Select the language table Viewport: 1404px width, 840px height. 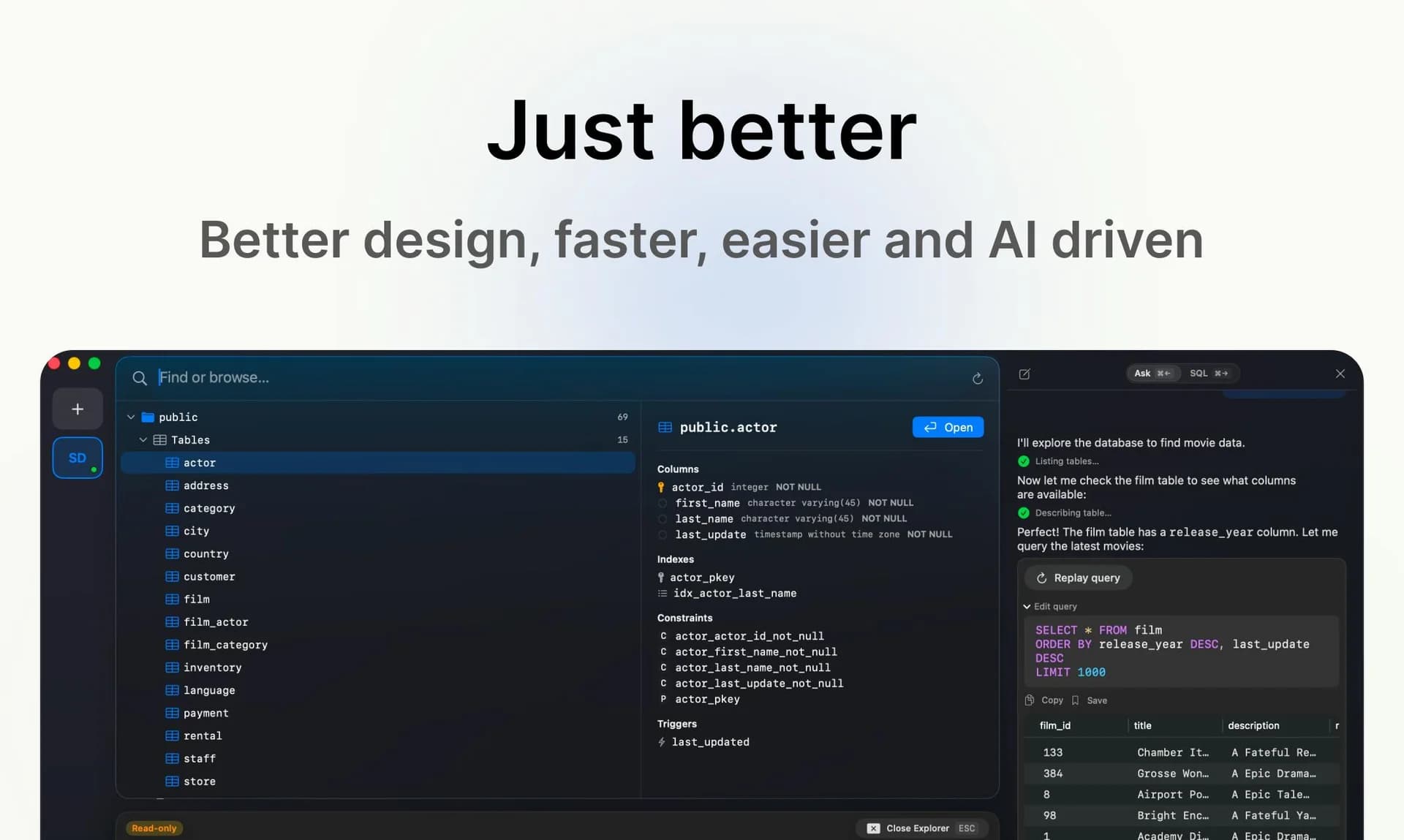point(377,690)
